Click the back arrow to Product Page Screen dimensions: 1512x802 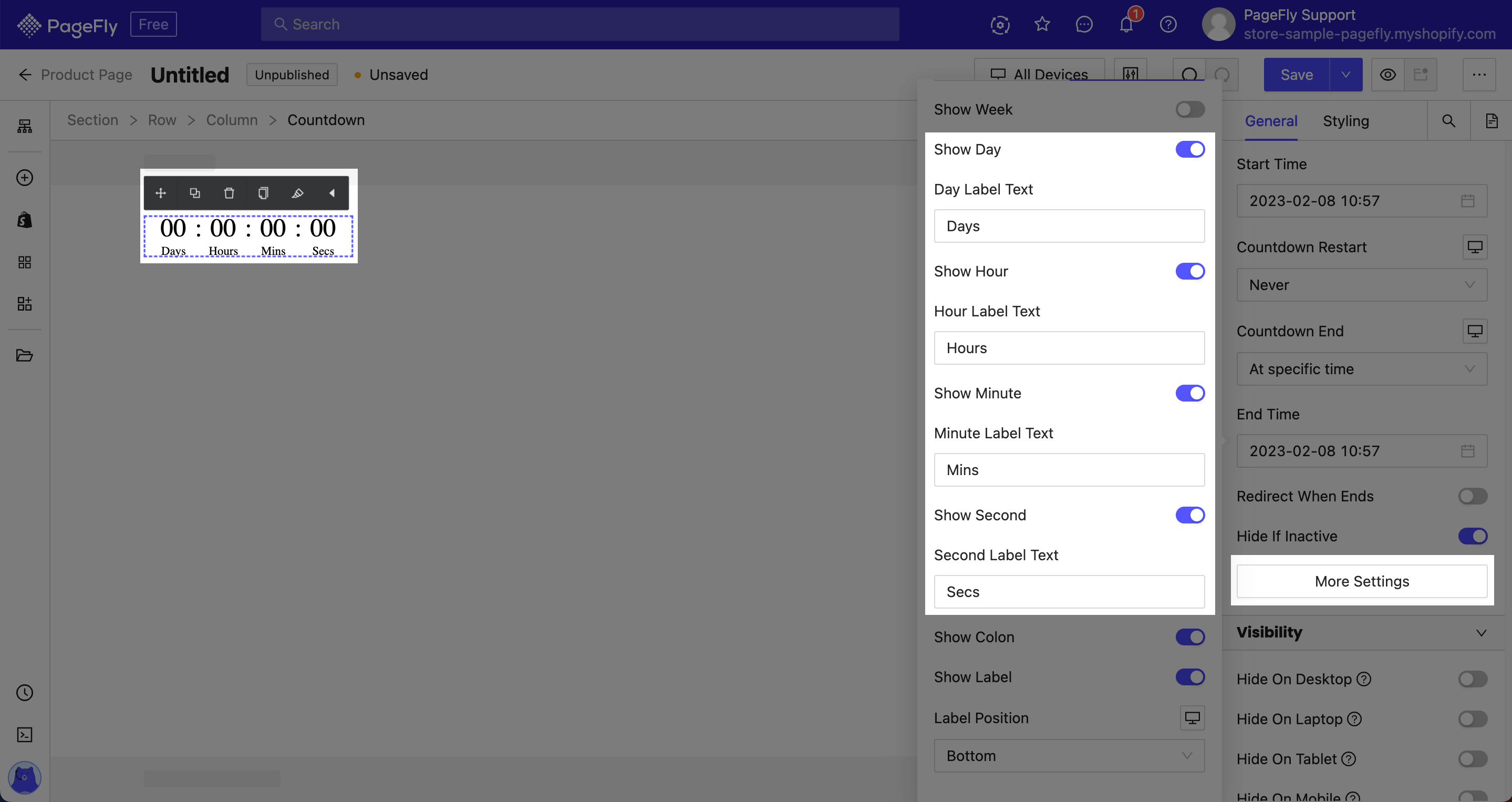click(25, 75)
